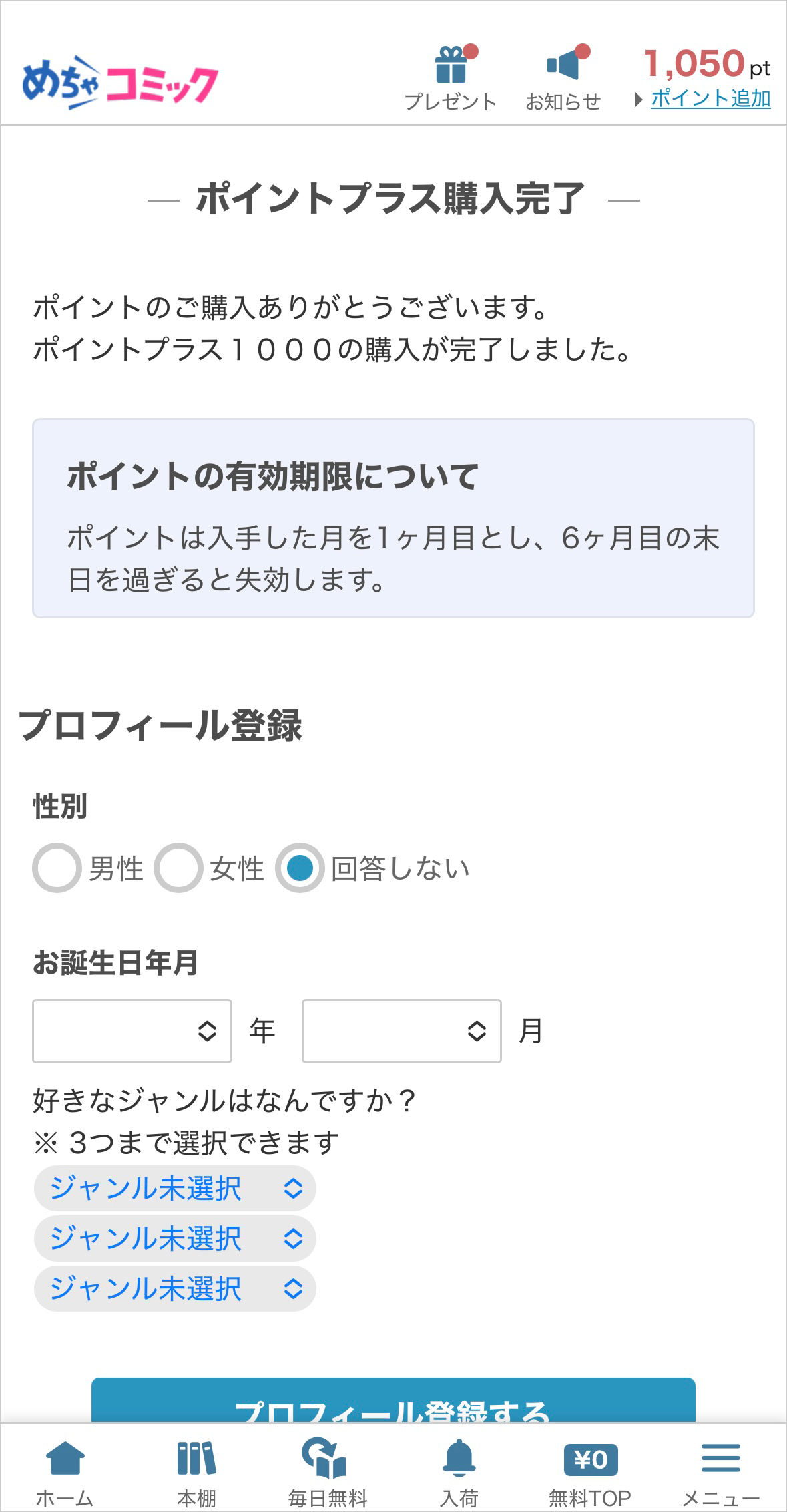This screenshot has width=787, height=1512.
Task: Click the めちゃコミック logo
Action: coord(120,83)
